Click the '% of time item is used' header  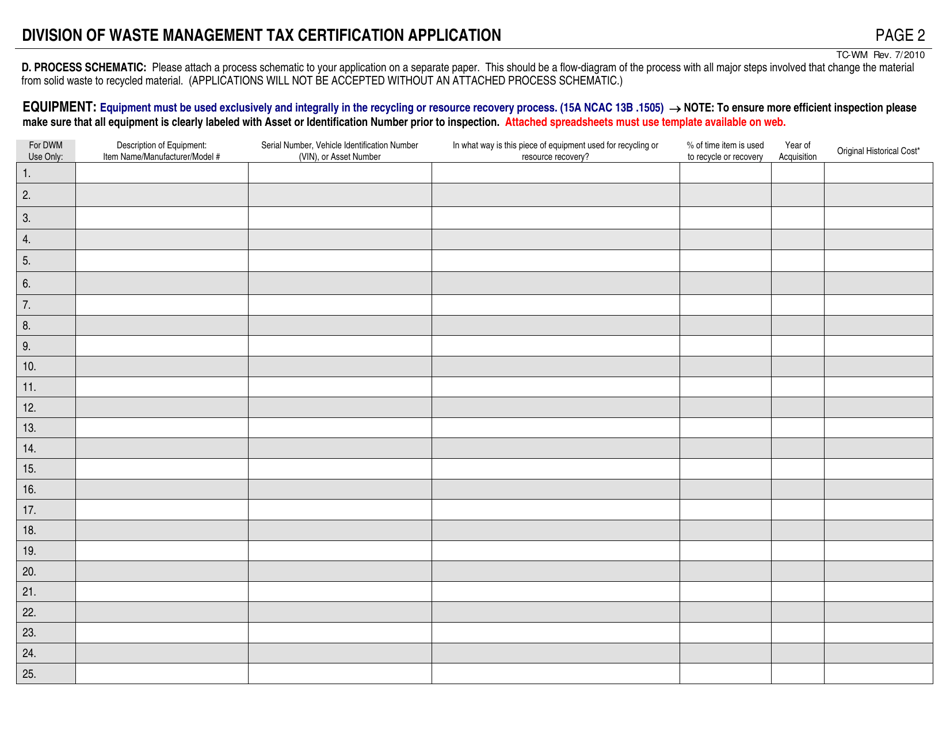coord(725,151)
